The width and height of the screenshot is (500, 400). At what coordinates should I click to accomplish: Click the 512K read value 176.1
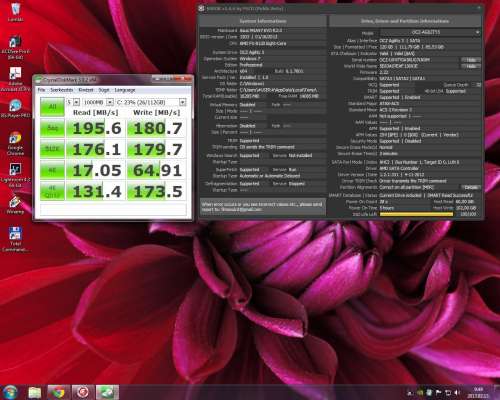96,149
